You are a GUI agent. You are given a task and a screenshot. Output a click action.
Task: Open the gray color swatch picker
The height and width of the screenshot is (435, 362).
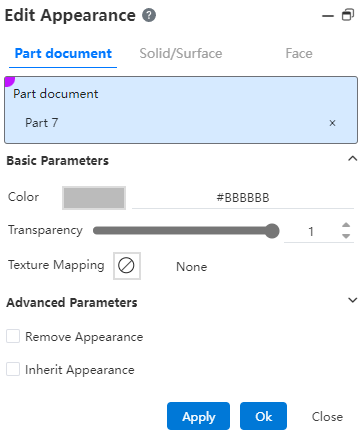pyautogui.click(x=94, y=198)
